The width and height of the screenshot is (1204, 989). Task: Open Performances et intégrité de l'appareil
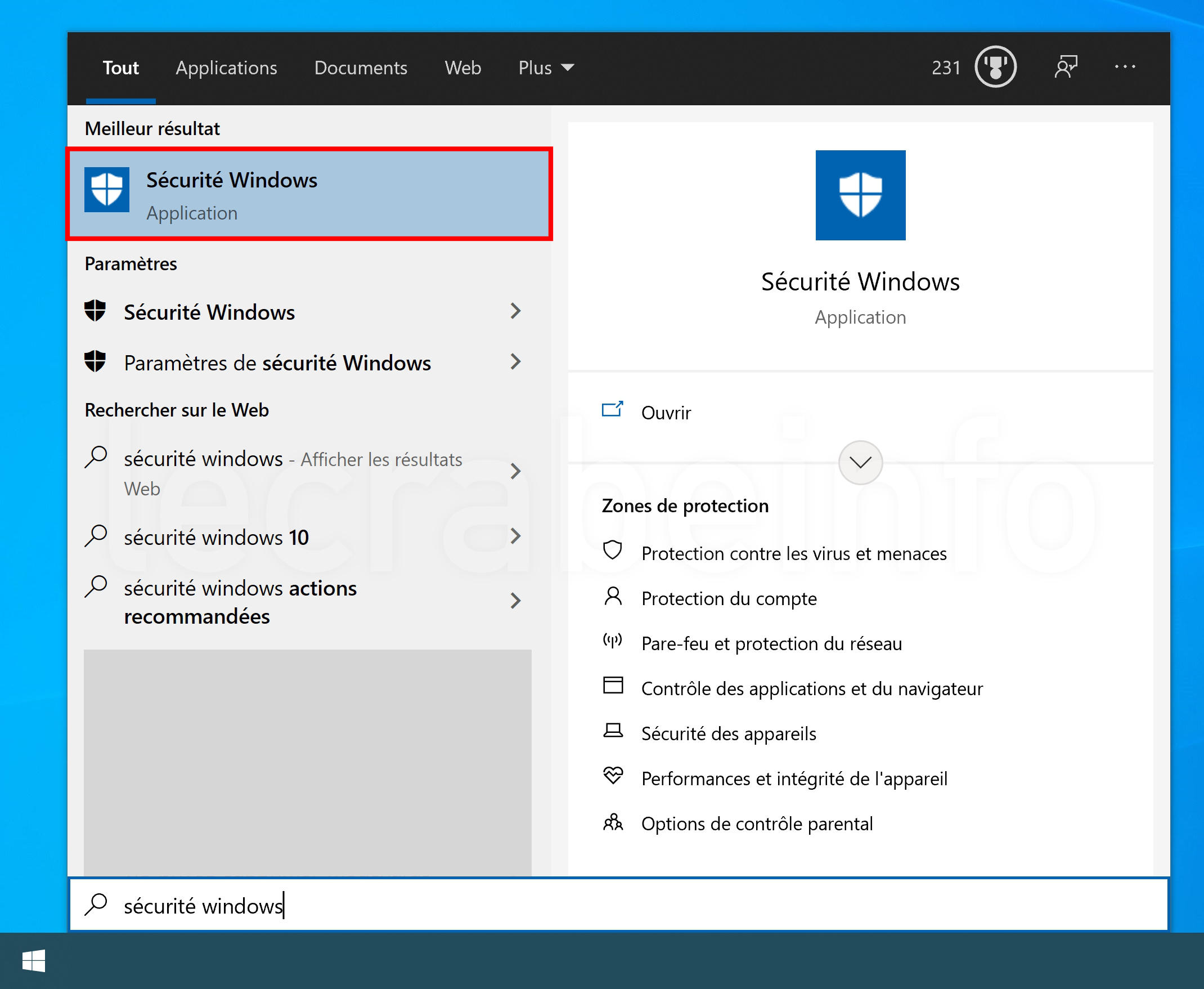[x=794, y=779]
